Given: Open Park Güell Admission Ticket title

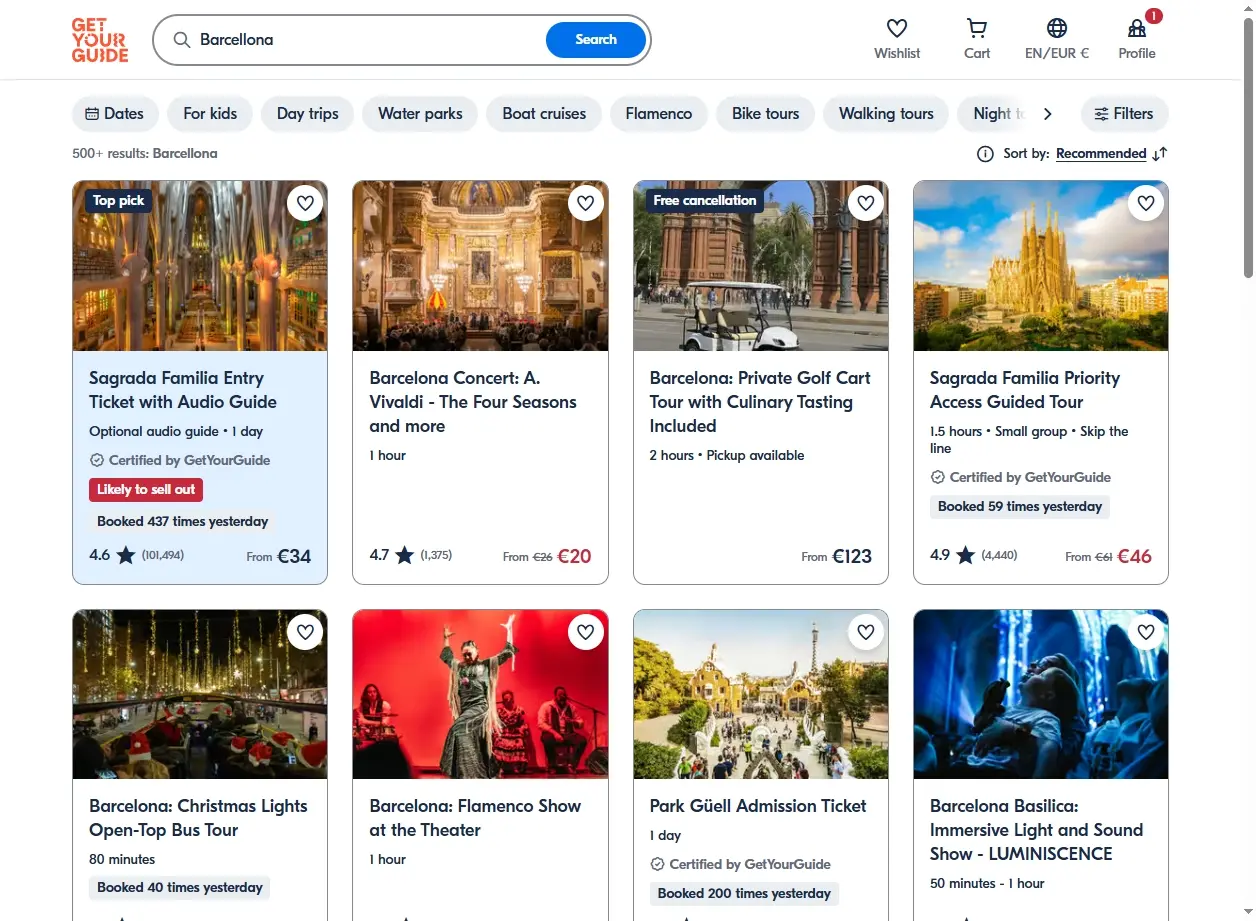Looking at the screenshot, I should (x=758, y=806).
